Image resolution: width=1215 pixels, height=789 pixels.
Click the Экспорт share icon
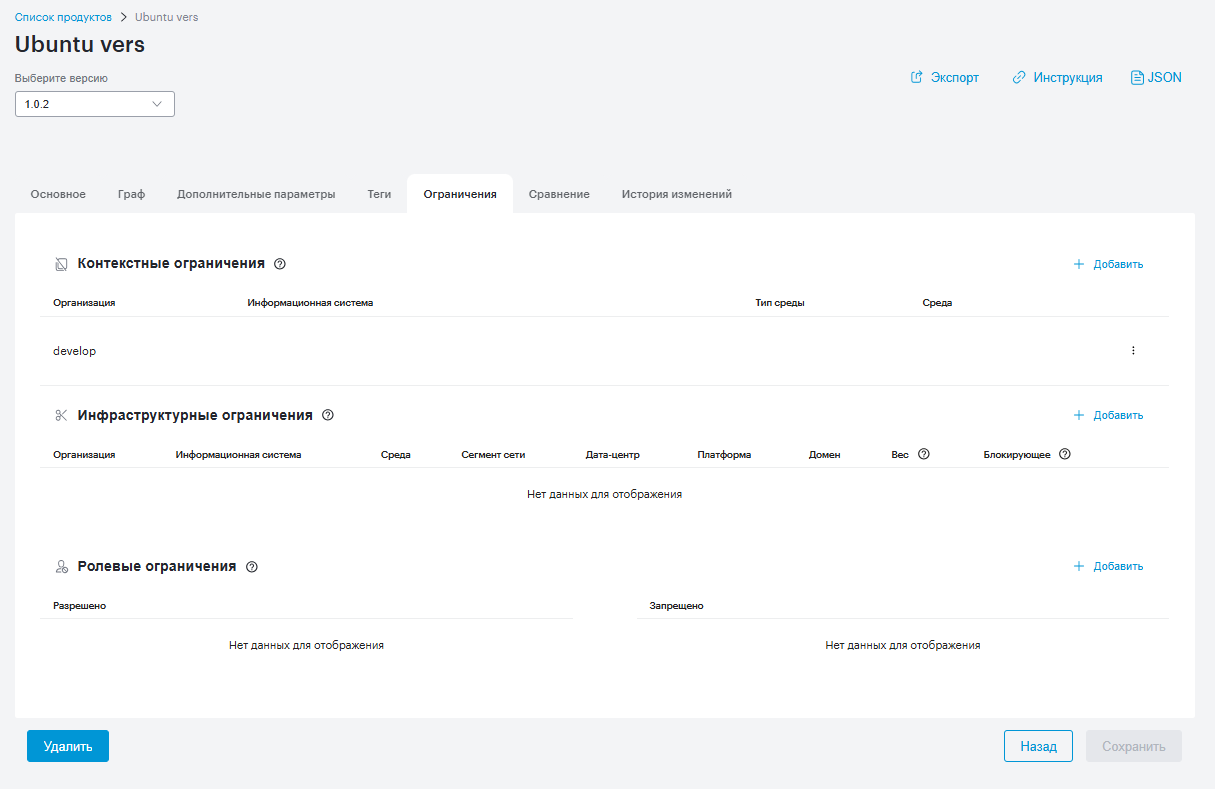point(916,77)
